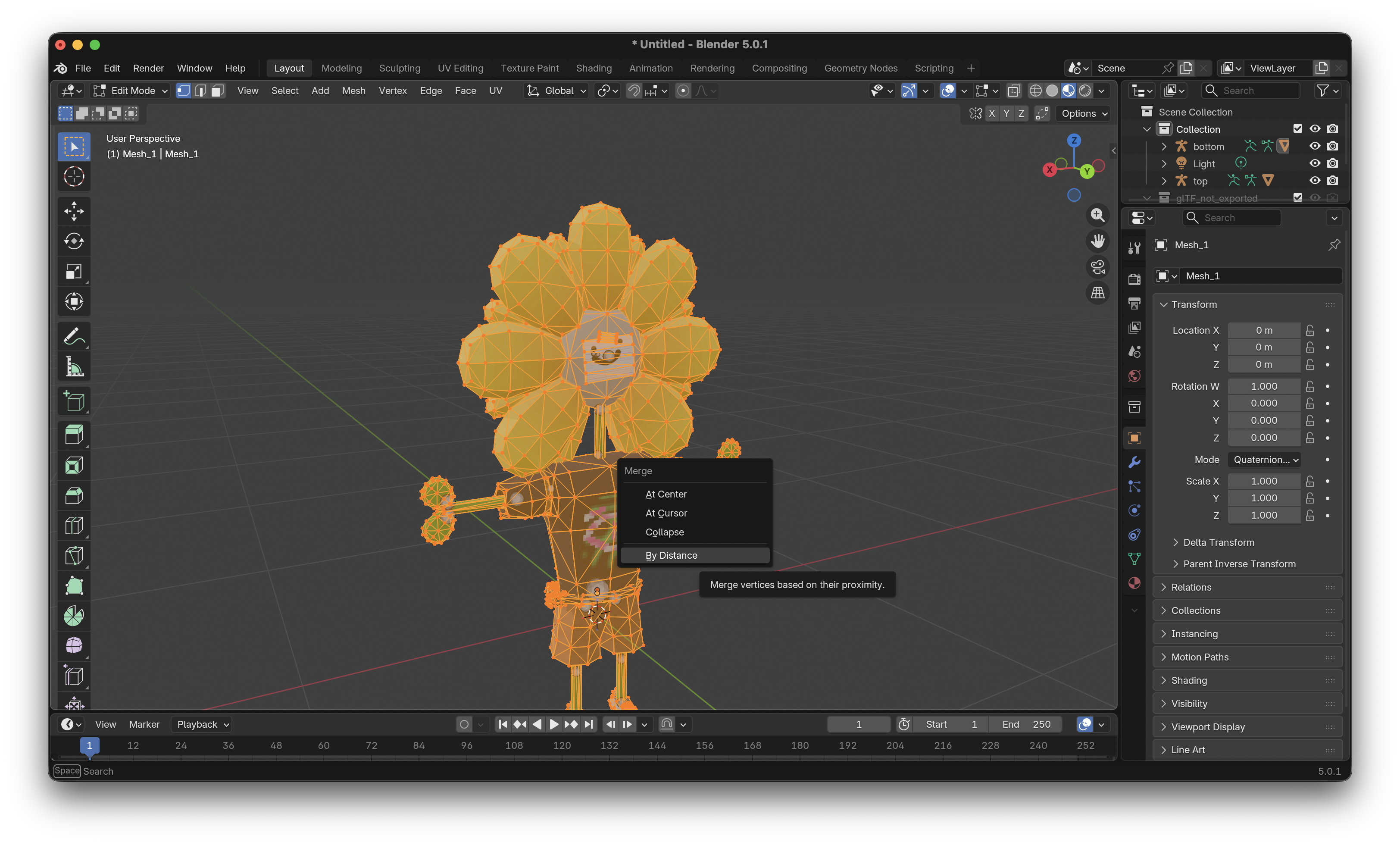Toggle X axis mirror button

pos(991,113)
